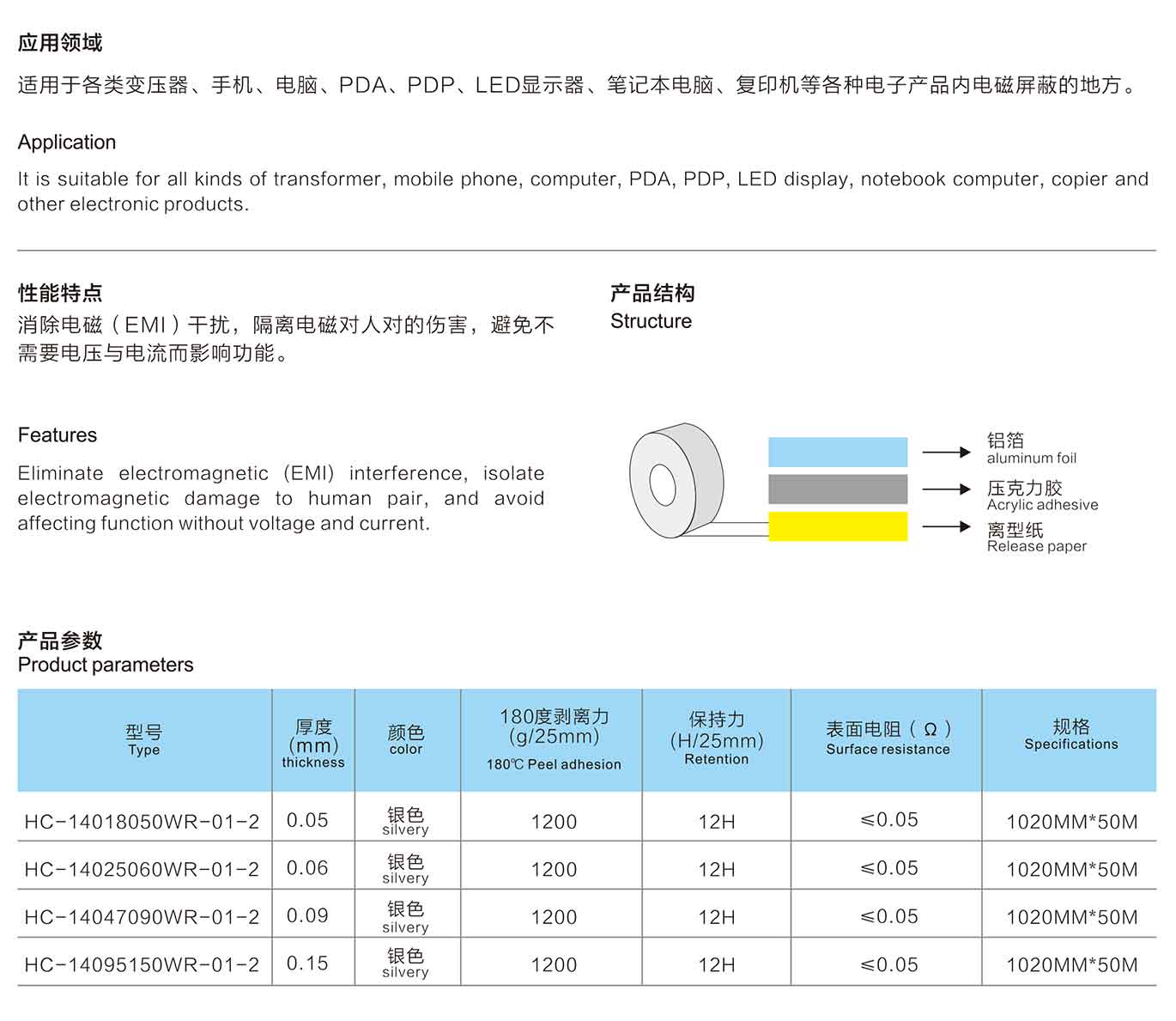Click '1020MM*50M' in HC-14095150WR-01-2 row

(x=1072, y=965)
